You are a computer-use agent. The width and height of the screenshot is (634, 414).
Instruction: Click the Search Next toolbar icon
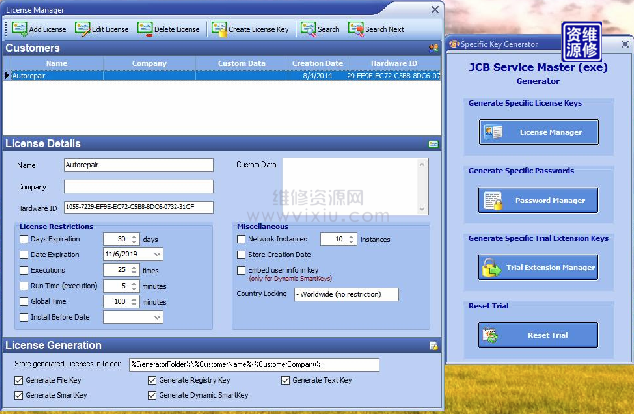point(355,29)
